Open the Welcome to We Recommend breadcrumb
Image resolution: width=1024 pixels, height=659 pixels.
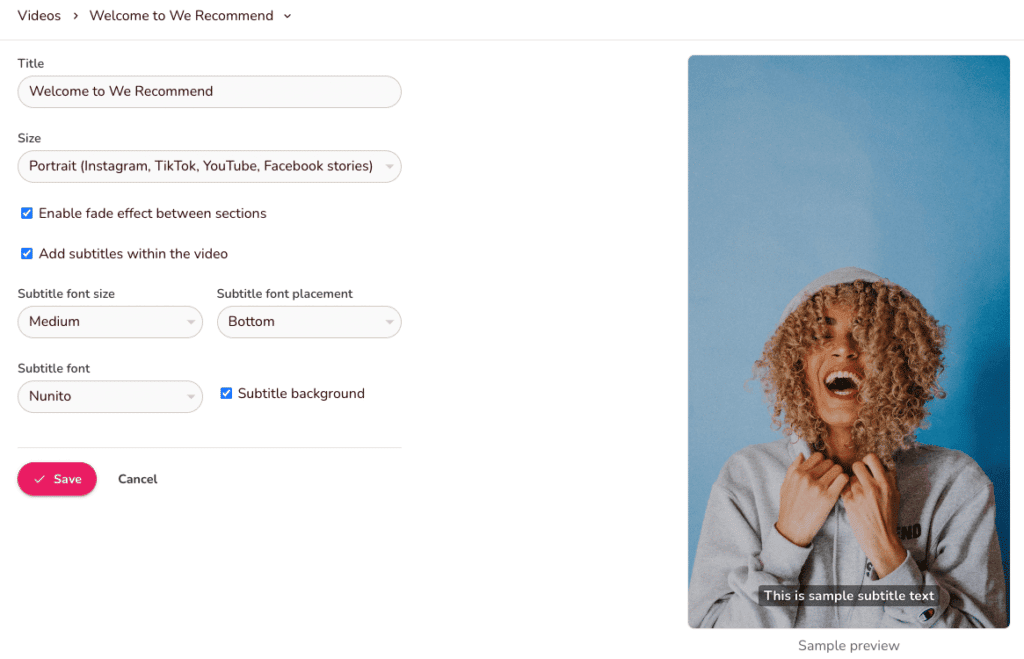(x=182, y=16)
